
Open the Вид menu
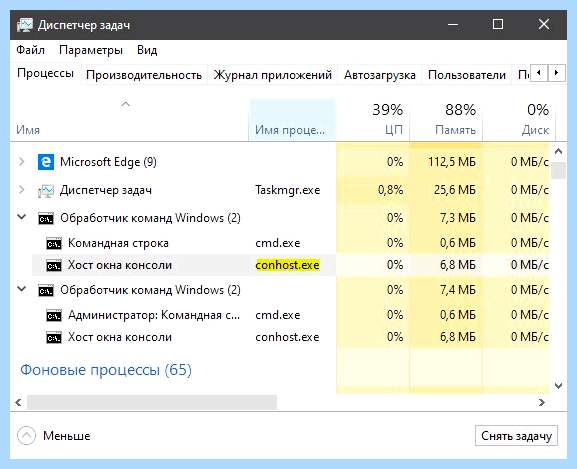tap(147, 50)
